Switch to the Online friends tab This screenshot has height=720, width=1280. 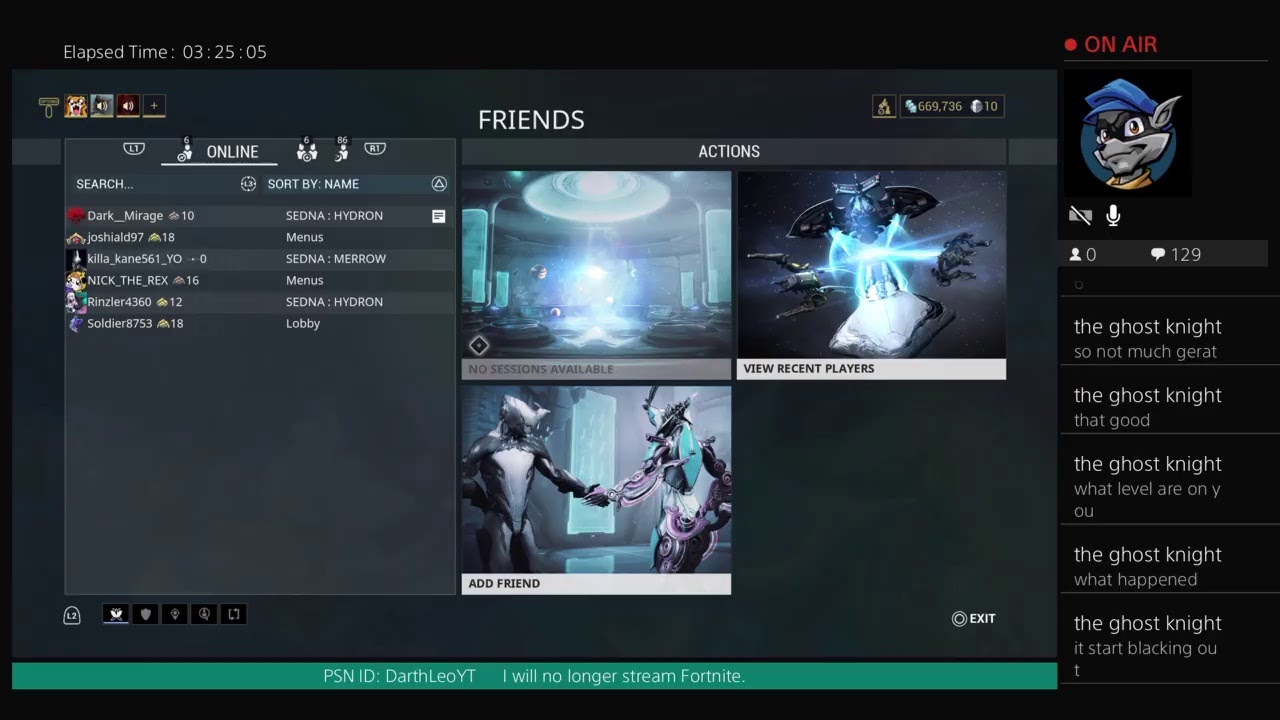pos(220,151)
